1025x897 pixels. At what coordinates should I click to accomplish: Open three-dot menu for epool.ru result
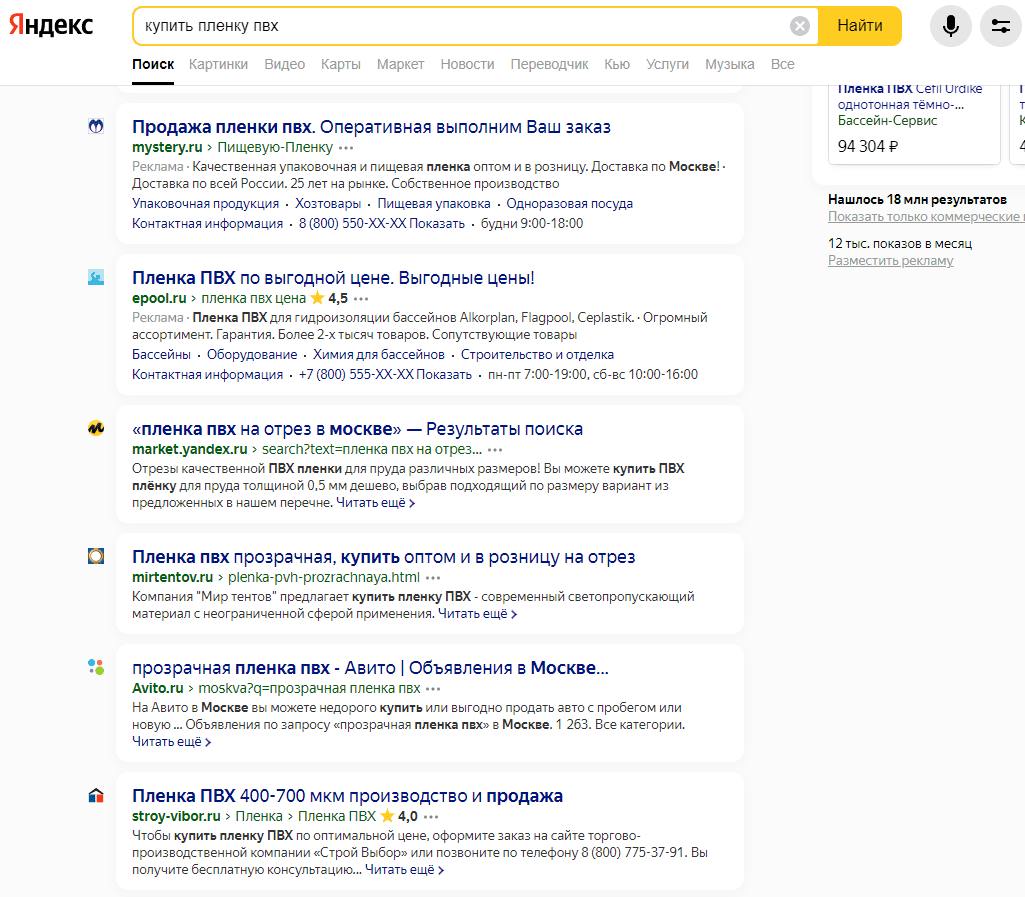pos(361,299)
